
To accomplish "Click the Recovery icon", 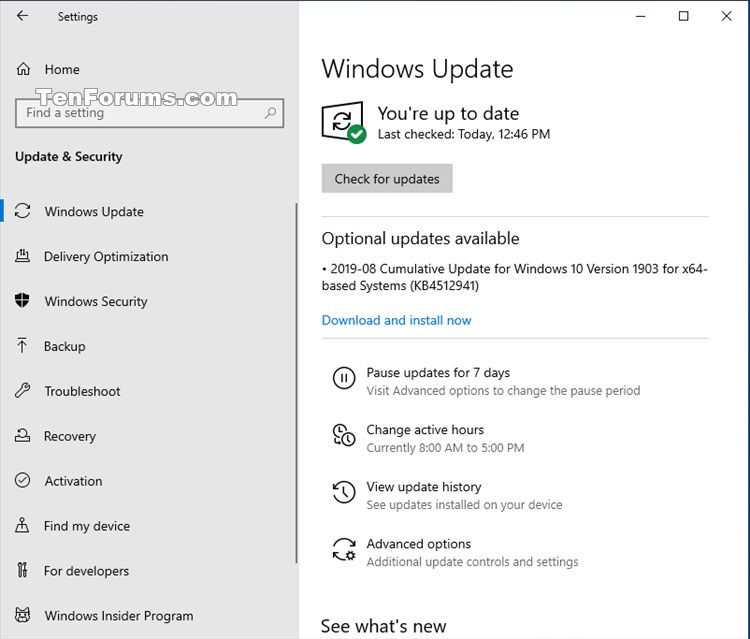I will [x=22, y=435].
